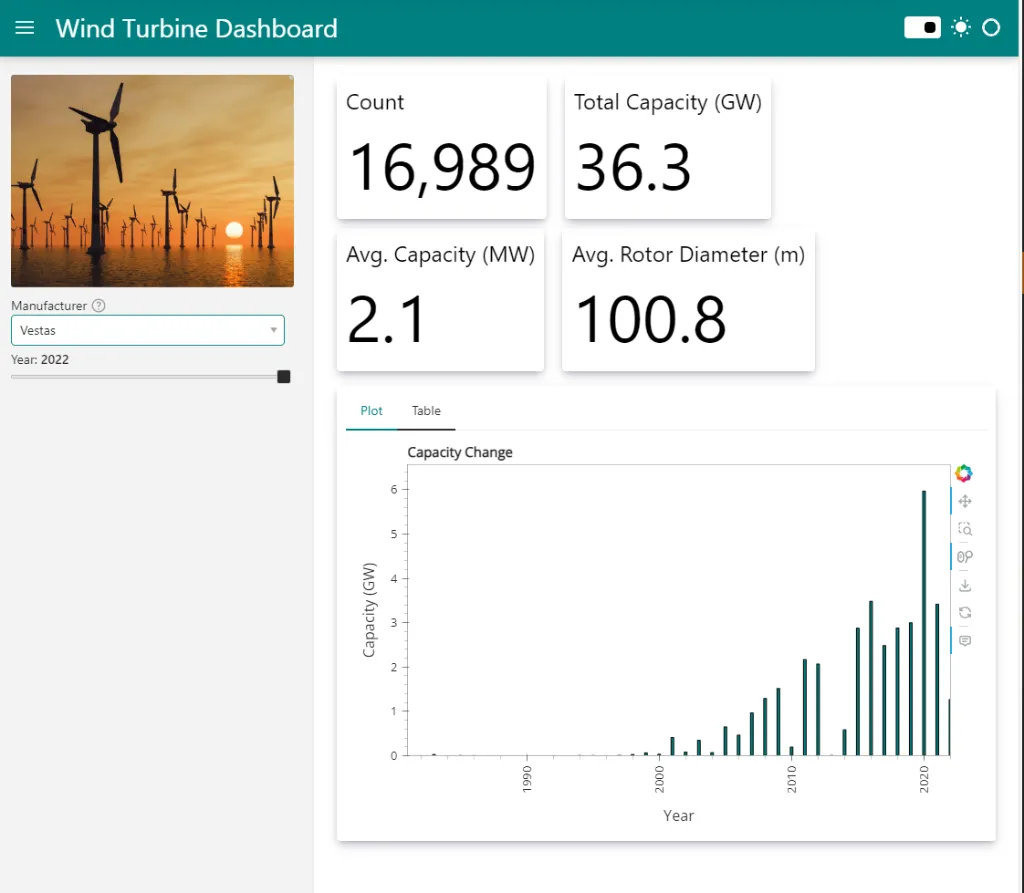Select the Pan tool on the chart
The width and height of the screenshot is (1024, 893).
tap(964, 501)
